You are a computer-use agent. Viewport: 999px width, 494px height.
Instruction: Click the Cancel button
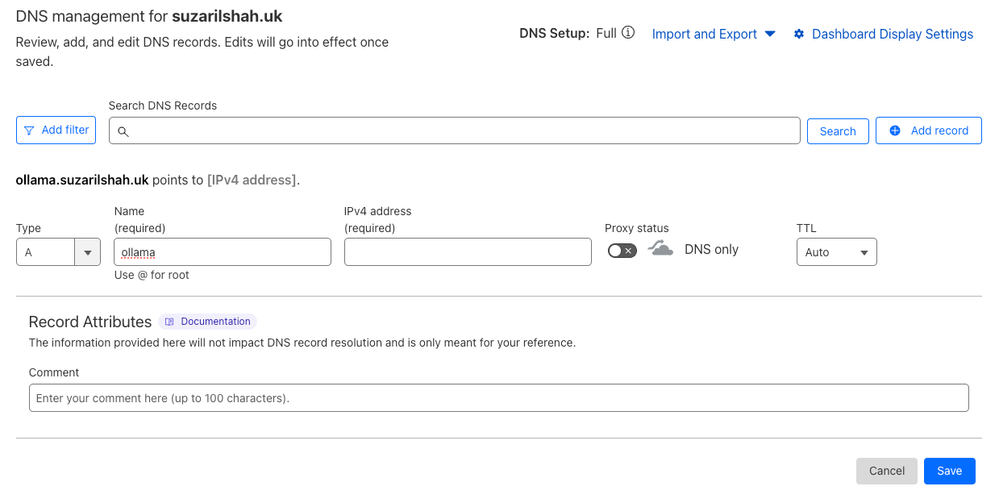[887, 471]
